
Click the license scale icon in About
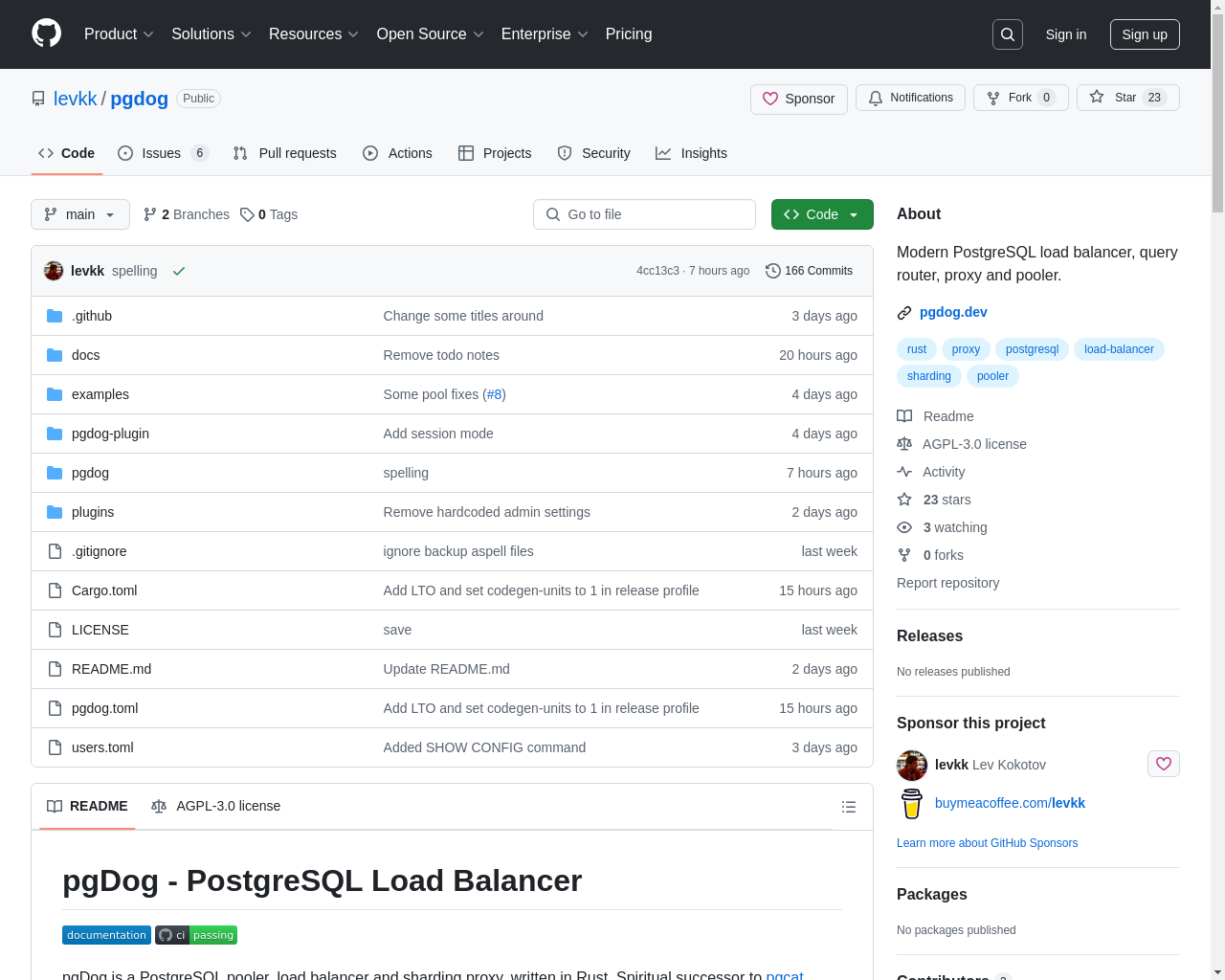click(x=904, y=444)
